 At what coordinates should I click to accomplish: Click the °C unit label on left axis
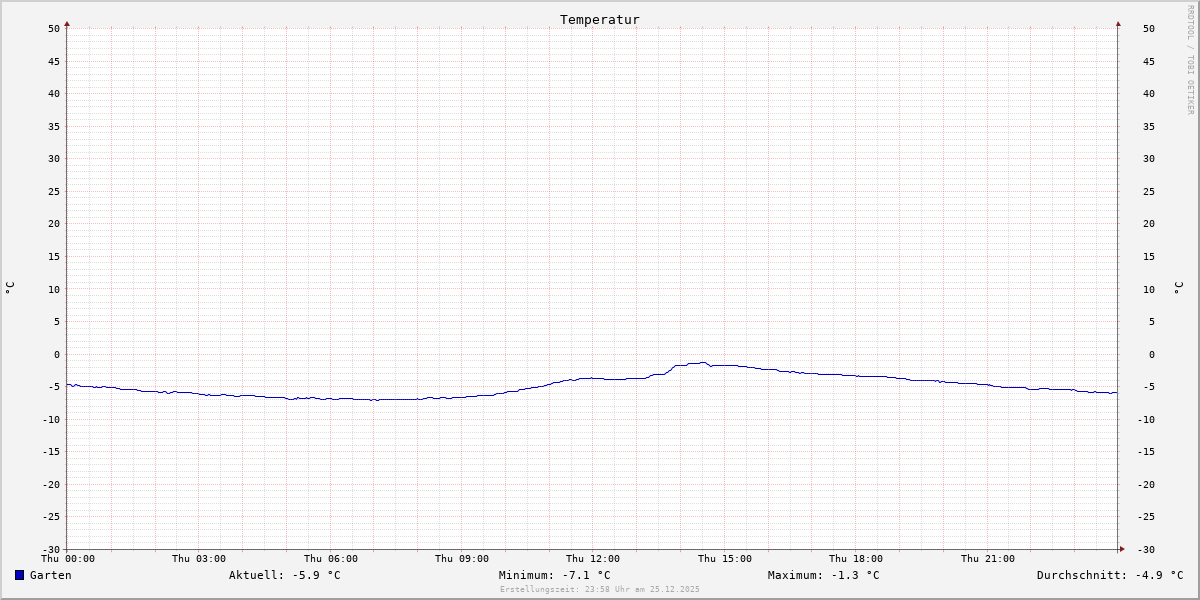coord(10,288)
